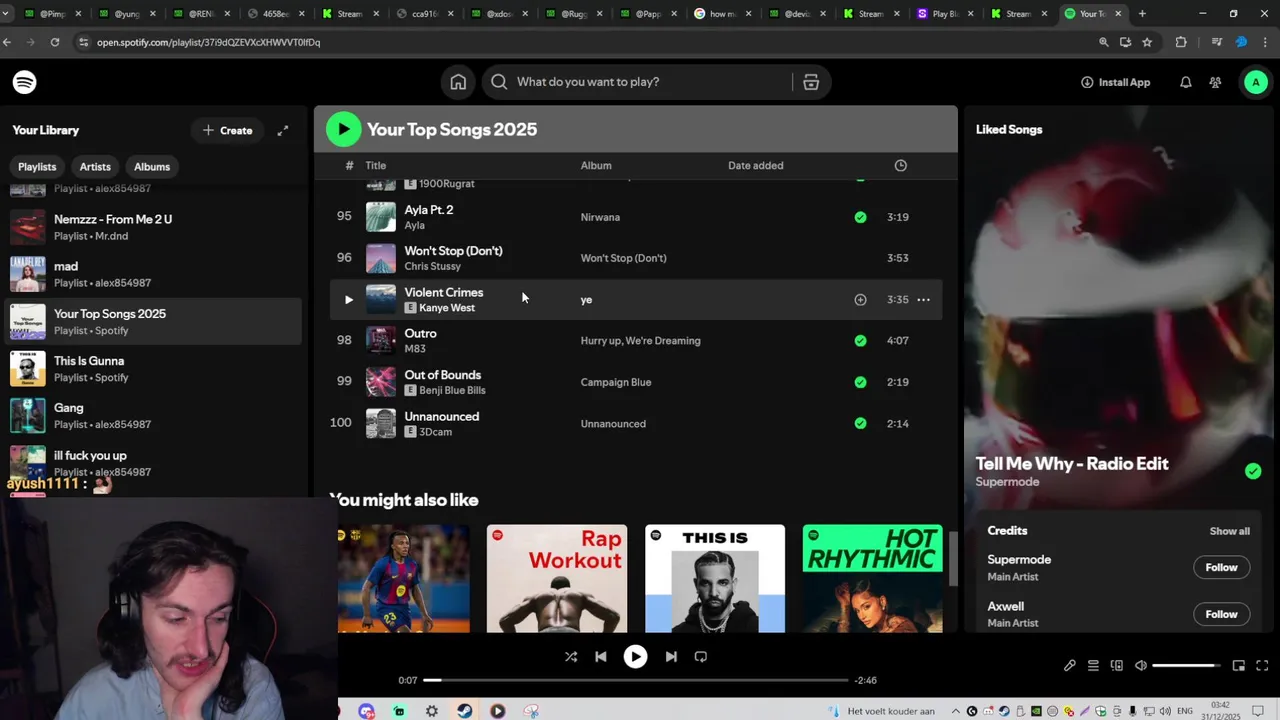Open more options for Violent Crimes
The height and width of the screenshot is (720, 1280).
coord(923,299)
